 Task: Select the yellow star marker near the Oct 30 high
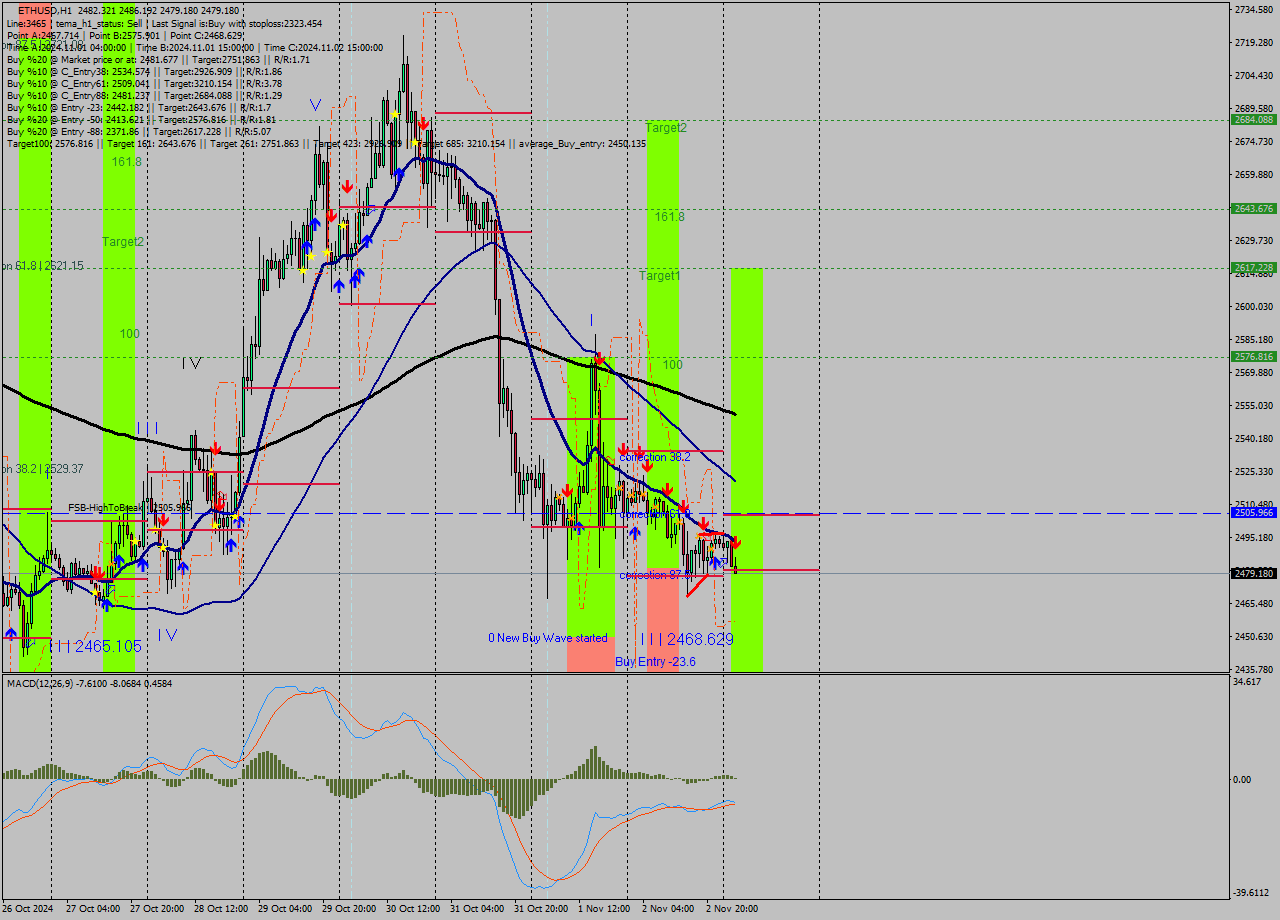(394, 114)
